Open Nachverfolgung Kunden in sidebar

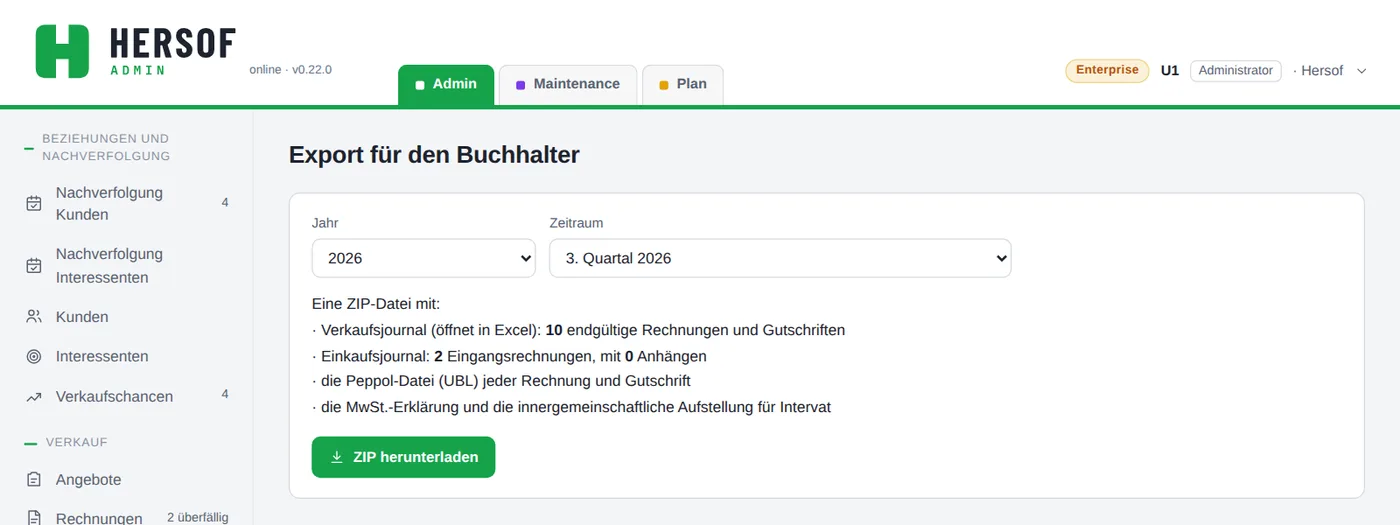127,203
